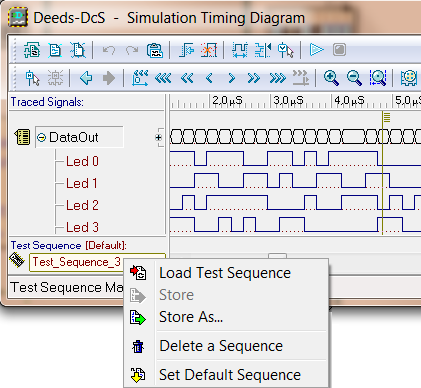Click the triple left chevron fast rewind icon

pos(163,78)
